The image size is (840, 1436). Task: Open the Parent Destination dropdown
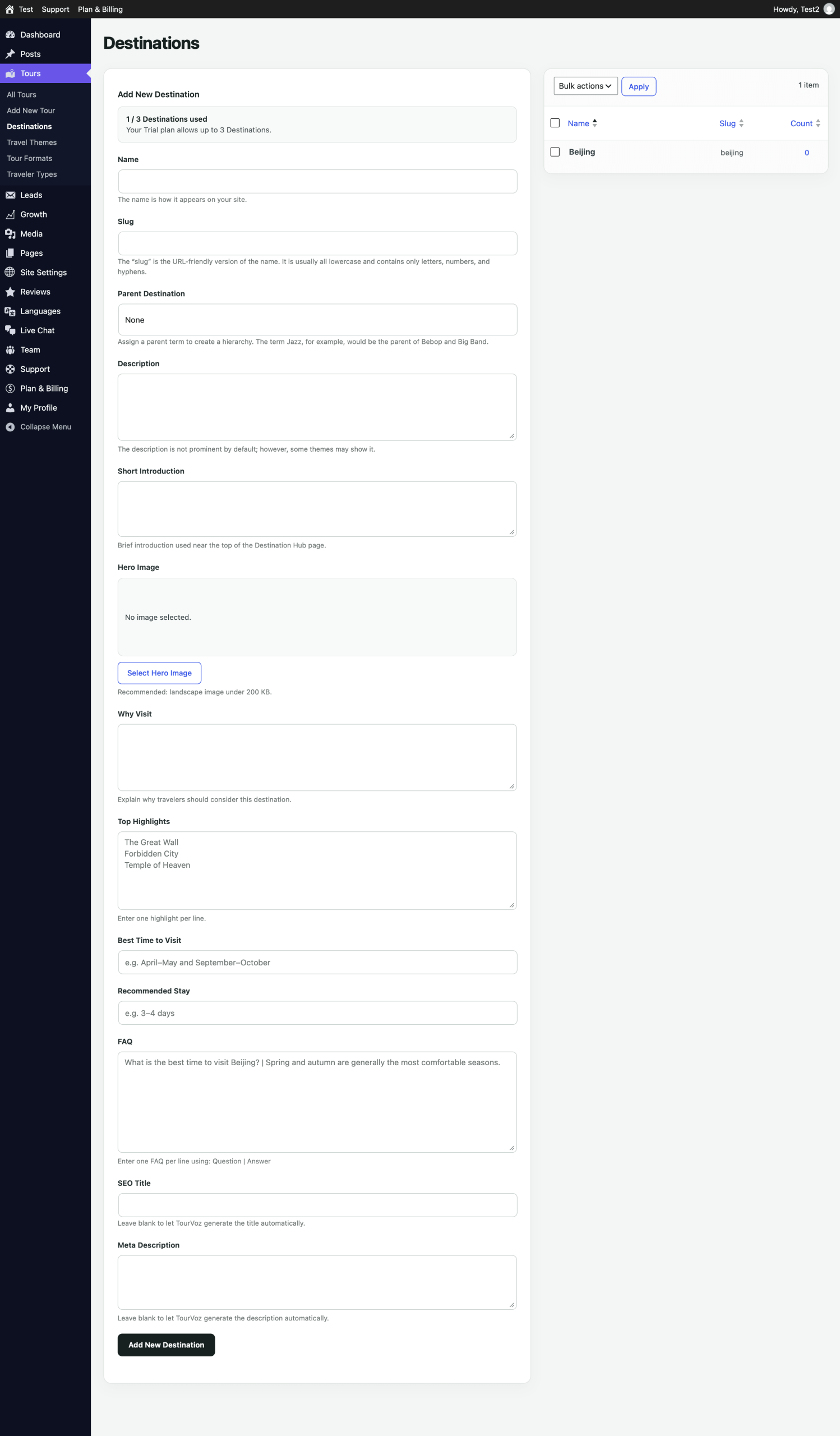coord(317,320)
